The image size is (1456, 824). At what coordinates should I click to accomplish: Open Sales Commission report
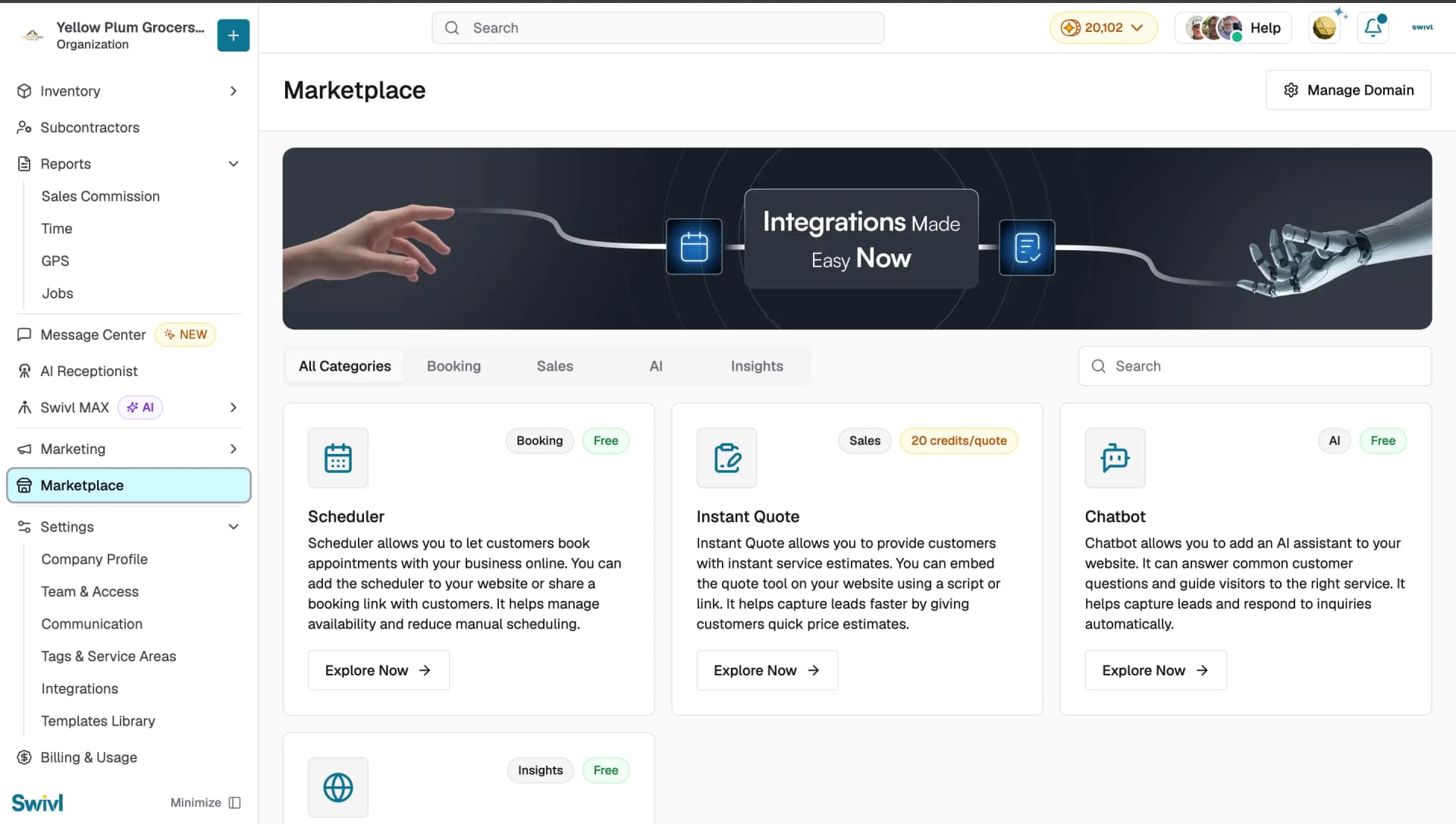[100, 196]
